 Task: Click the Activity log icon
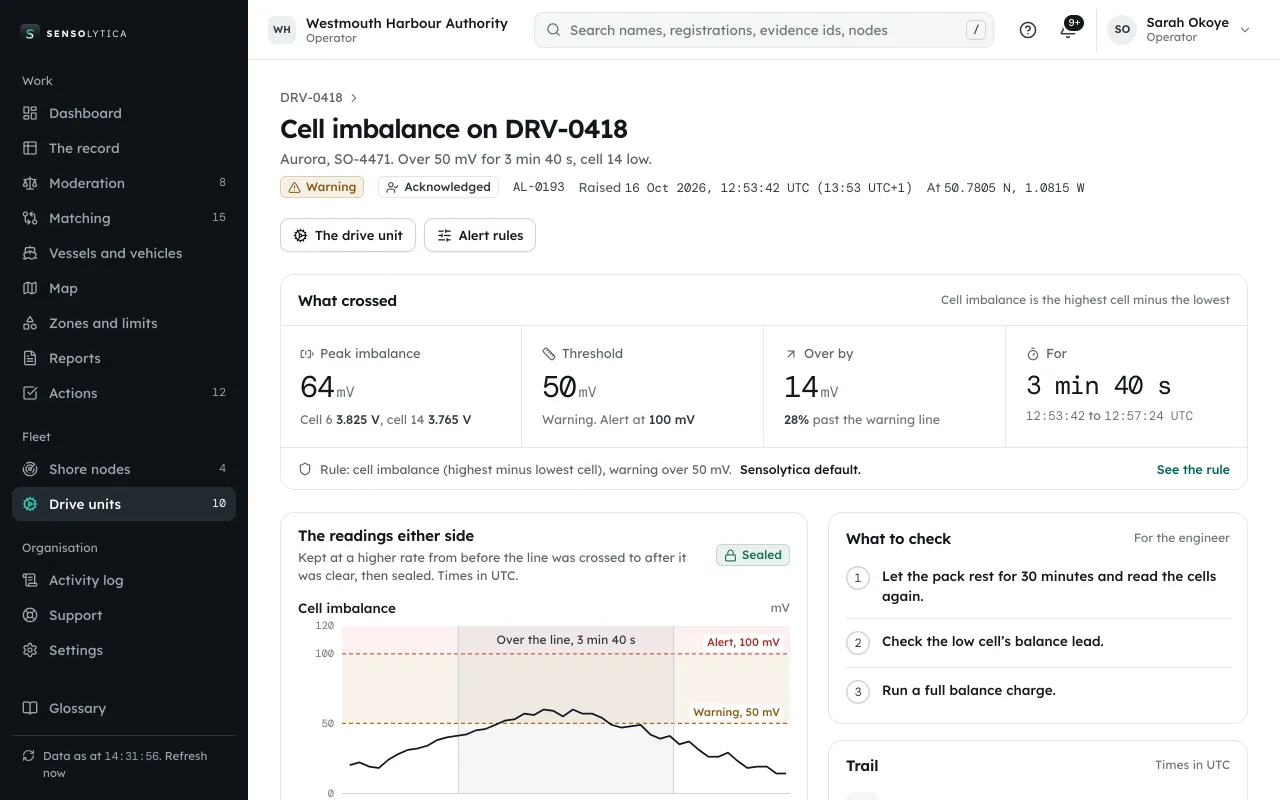(30, 580)
